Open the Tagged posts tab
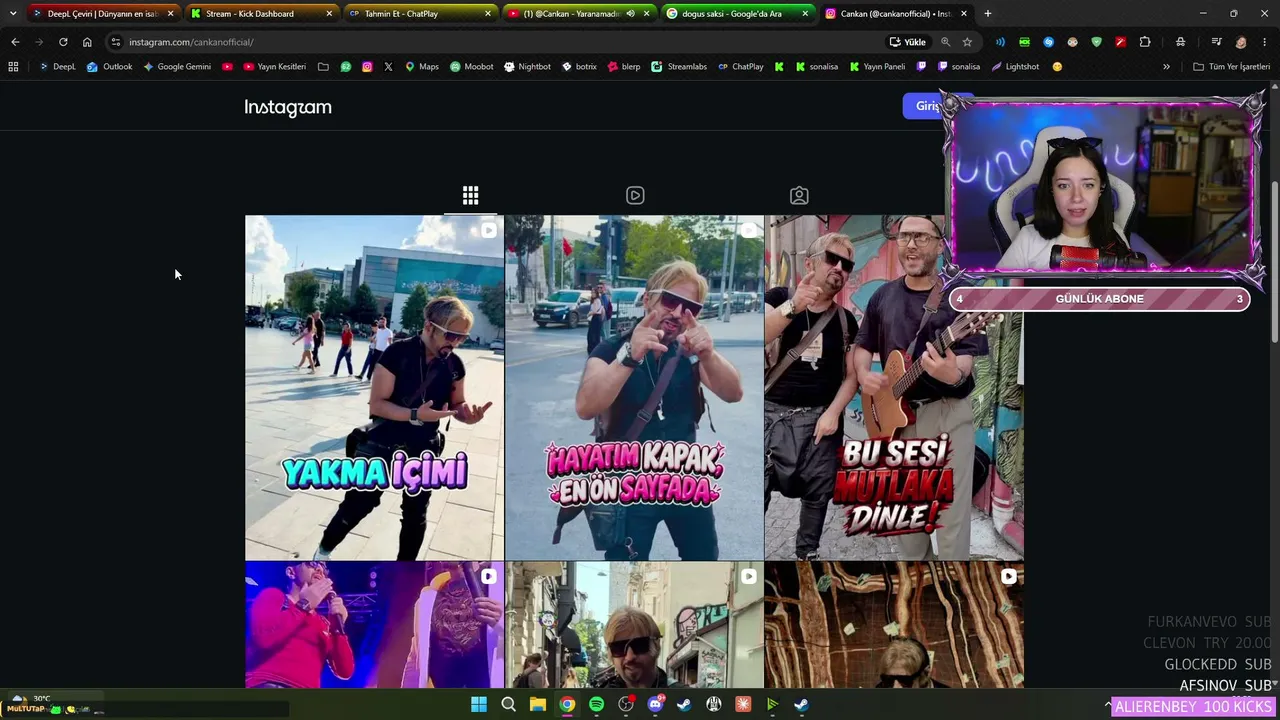The width and height of the screenshot is (1280, 720). [799, 195]
